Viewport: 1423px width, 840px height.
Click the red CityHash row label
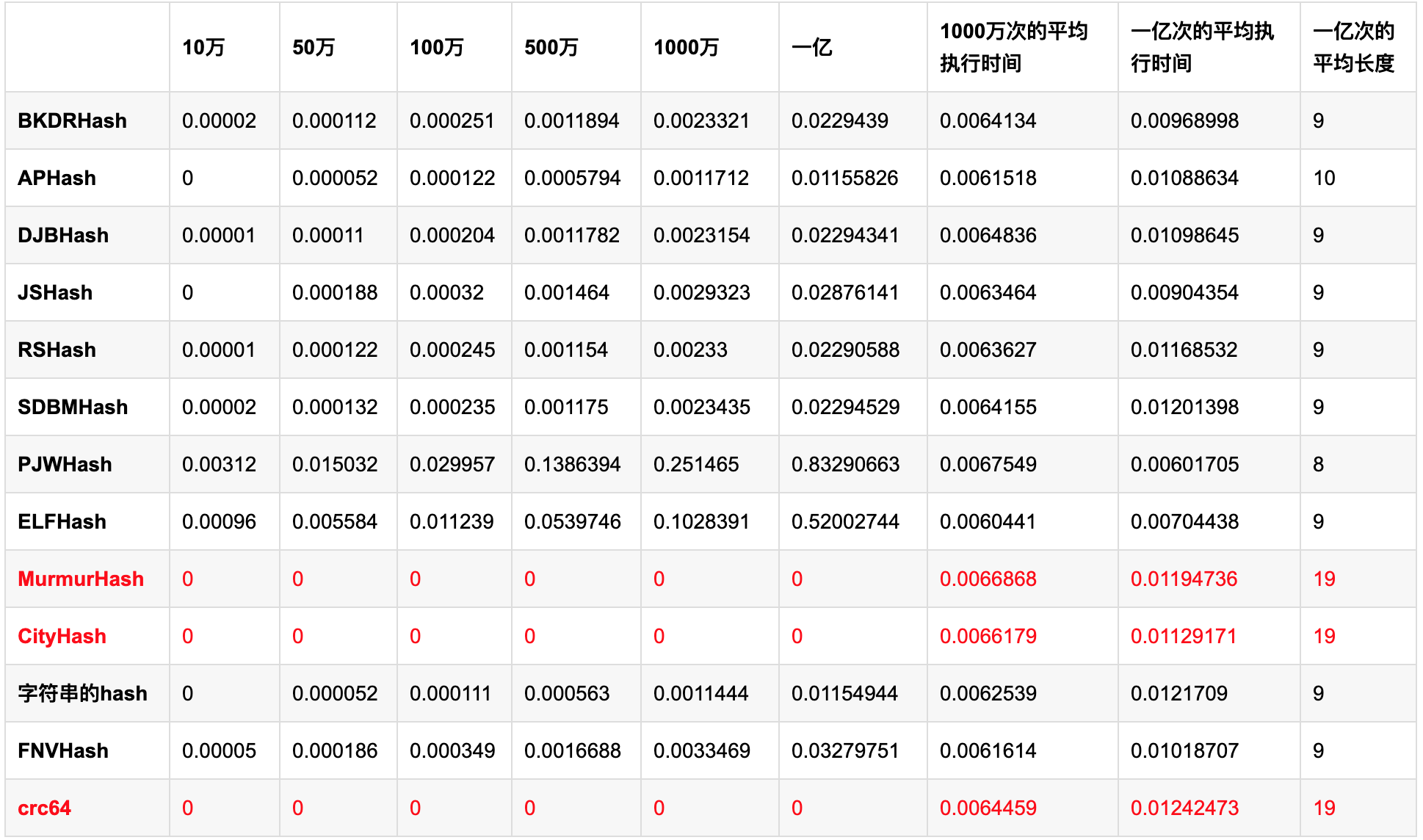click(x=62, y=636)
